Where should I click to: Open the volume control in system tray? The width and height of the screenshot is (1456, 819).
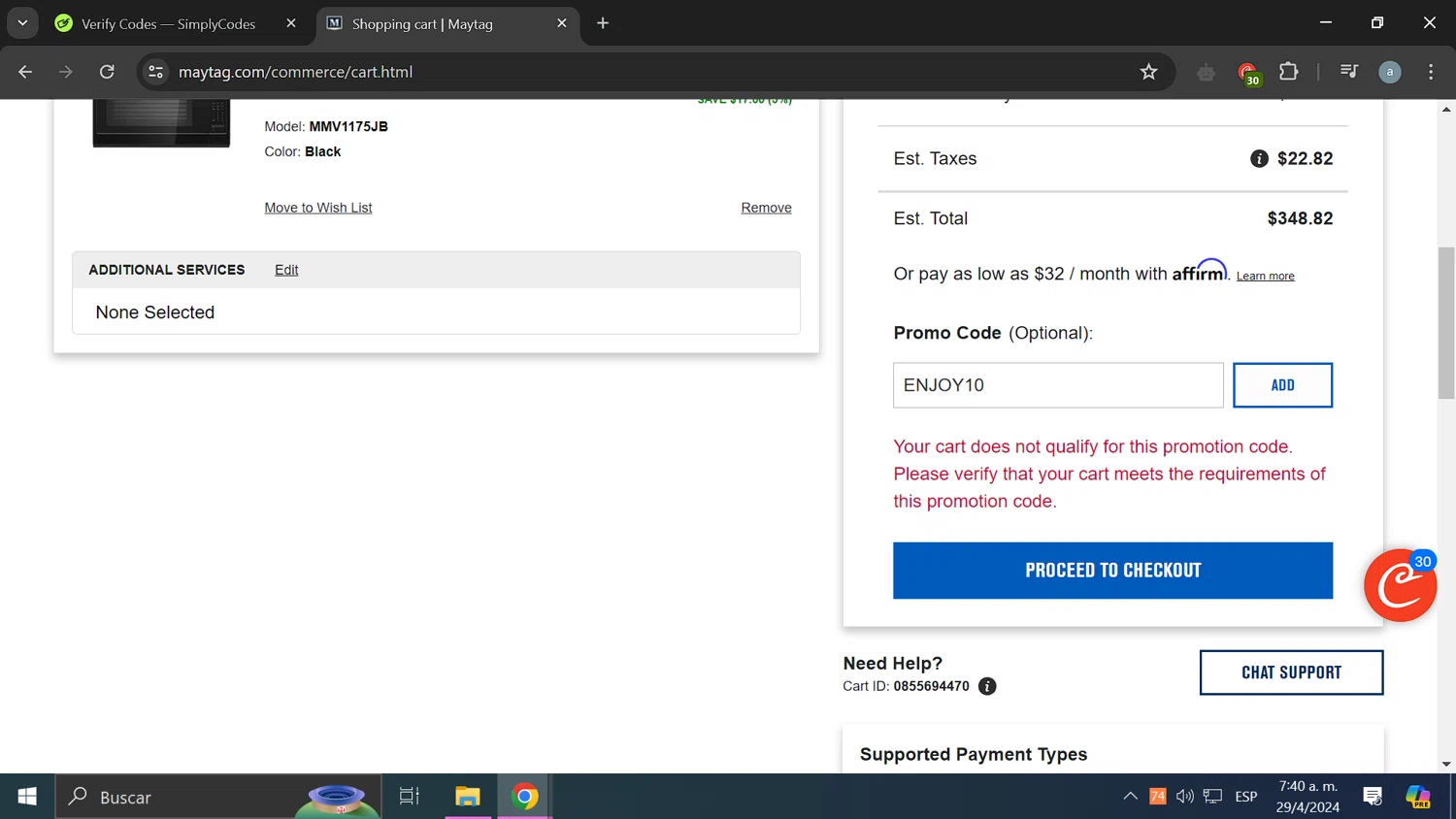point(1184,797)
